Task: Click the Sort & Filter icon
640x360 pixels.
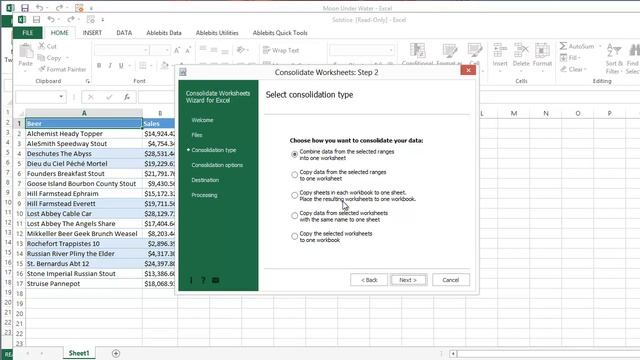Action: [x=613, y=51]
